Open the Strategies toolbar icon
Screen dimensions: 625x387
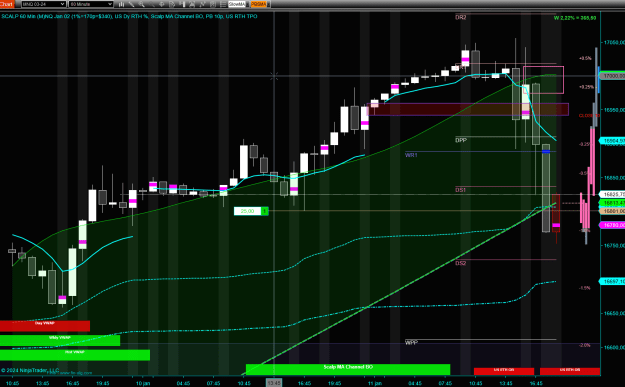pyautogui.click(x=212, y=4)
